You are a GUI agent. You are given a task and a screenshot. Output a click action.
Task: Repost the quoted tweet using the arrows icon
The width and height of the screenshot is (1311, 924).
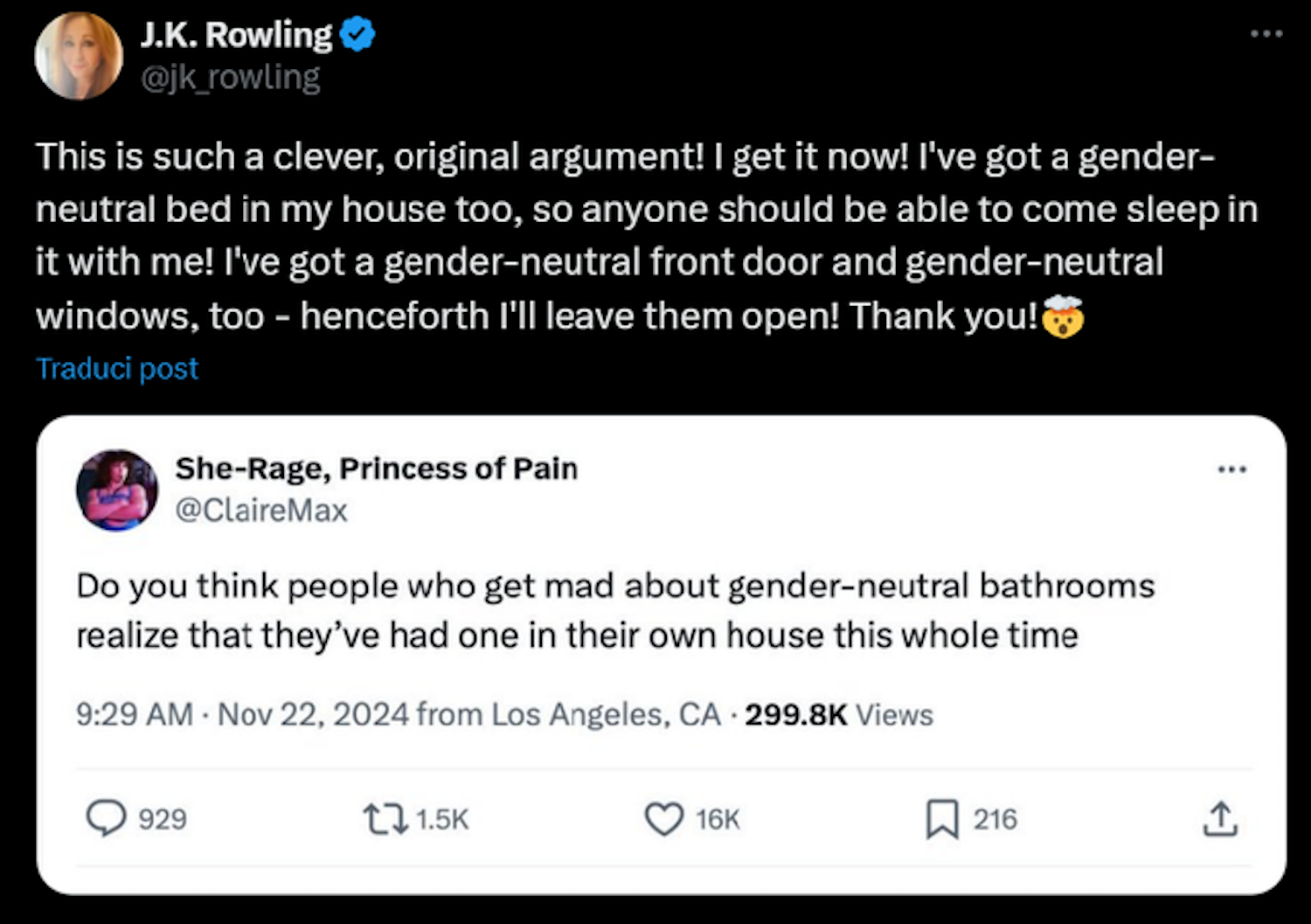click(385, 819)
